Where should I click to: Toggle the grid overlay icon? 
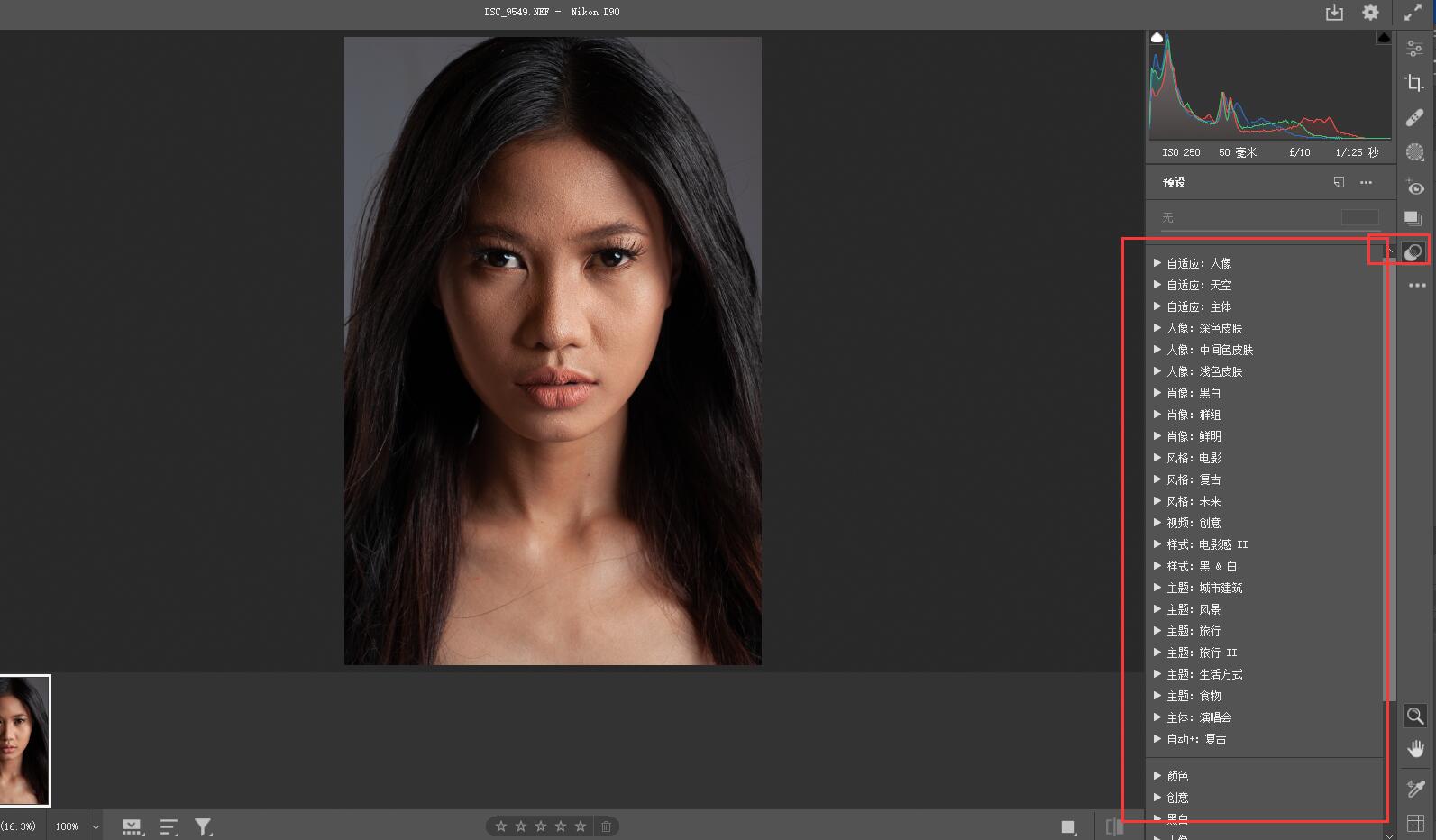[x=1415, y=823]
